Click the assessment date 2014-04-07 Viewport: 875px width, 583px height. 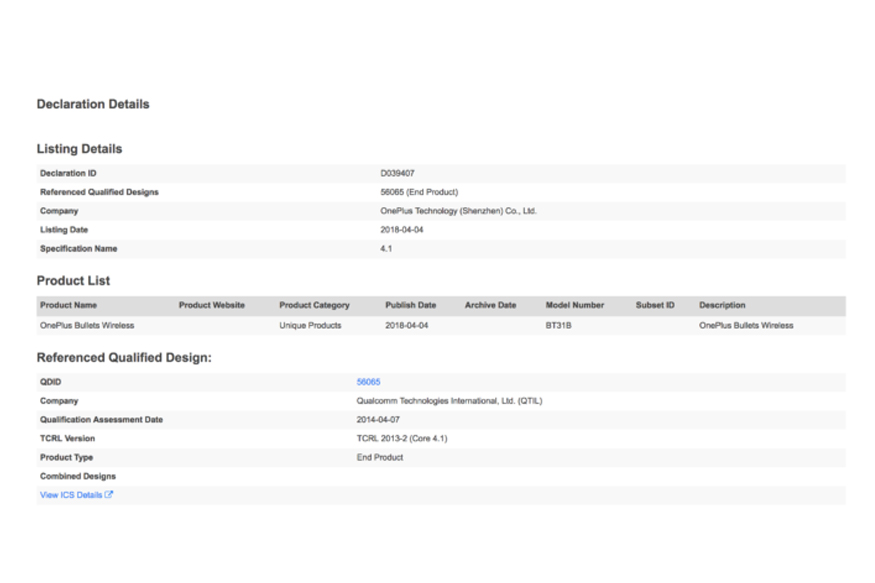(x=378, y=420)
